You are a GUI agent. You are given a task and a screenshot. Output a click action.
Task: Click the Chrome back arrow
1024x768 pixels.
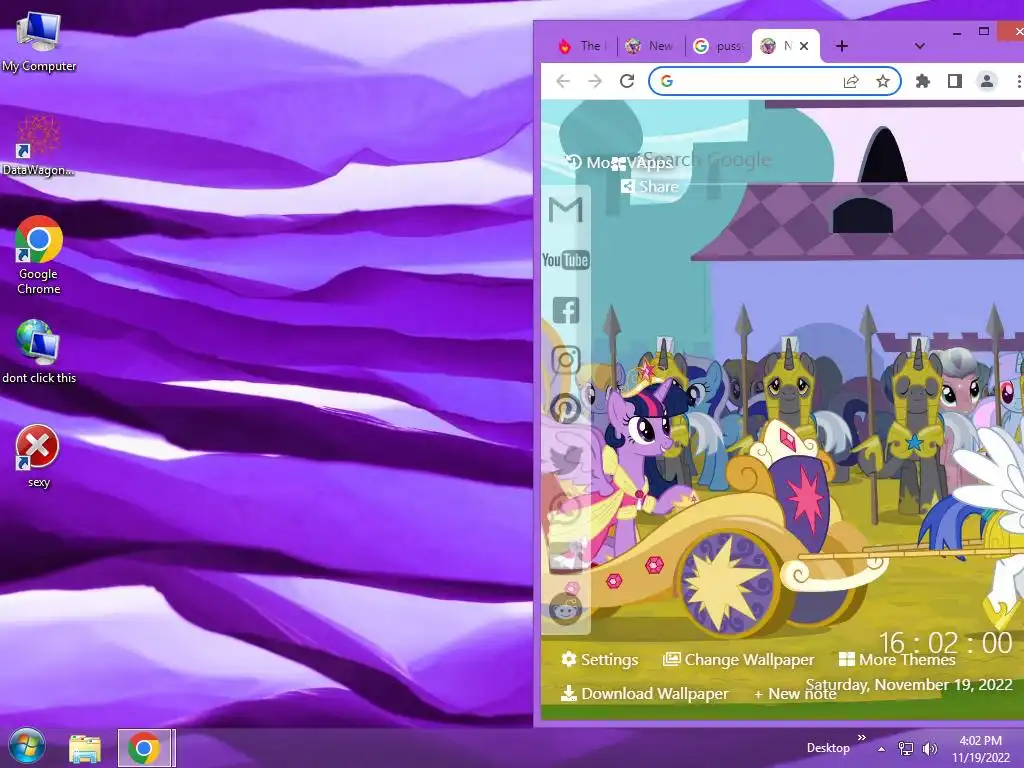[x=563, y=81]
